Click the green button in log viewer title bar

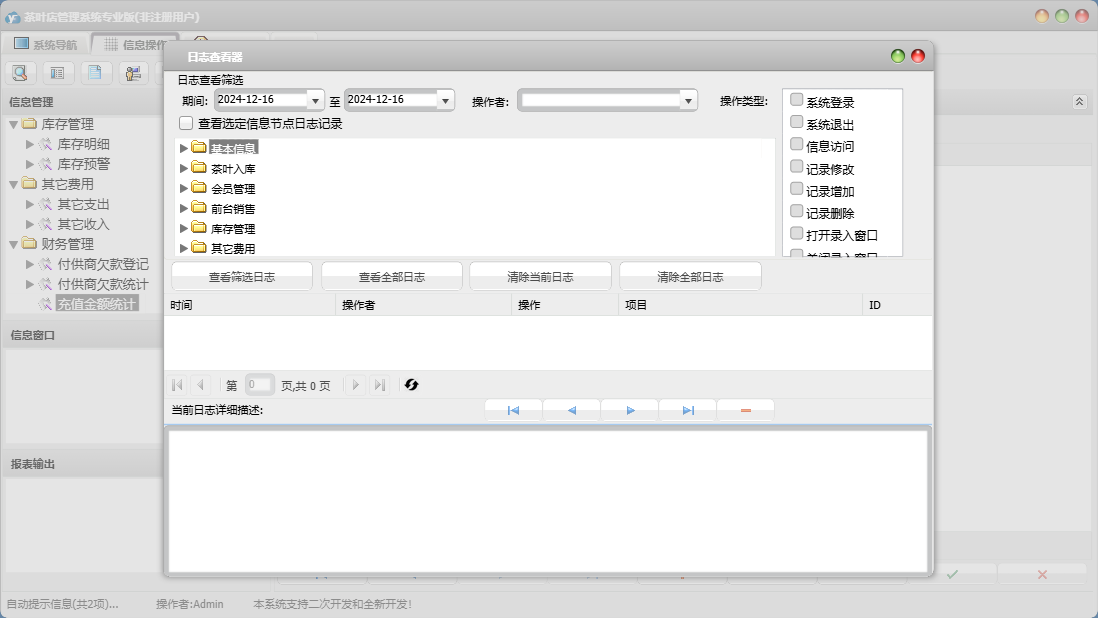click(898, 57)
